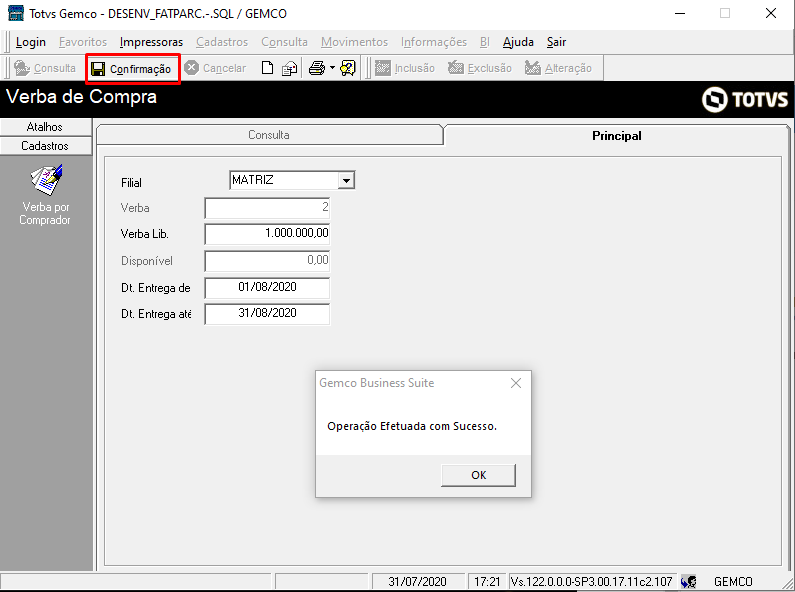Click the Dt. Entrega até date field
The height and width of the screenshot is (592, 795).
[267, 314]
